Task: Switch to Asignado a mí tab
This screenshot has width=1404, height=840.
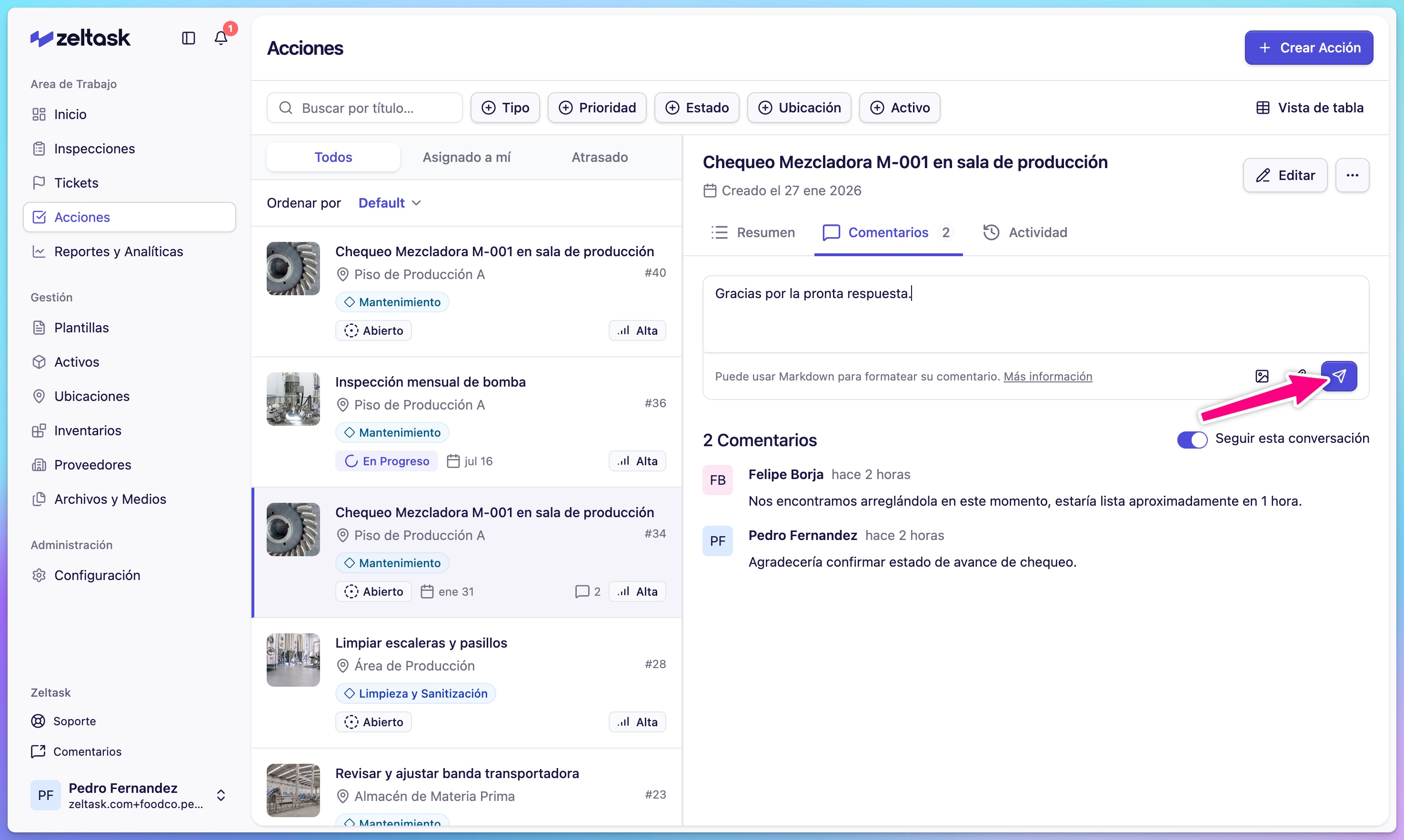Action: click(x=466, y=157)
